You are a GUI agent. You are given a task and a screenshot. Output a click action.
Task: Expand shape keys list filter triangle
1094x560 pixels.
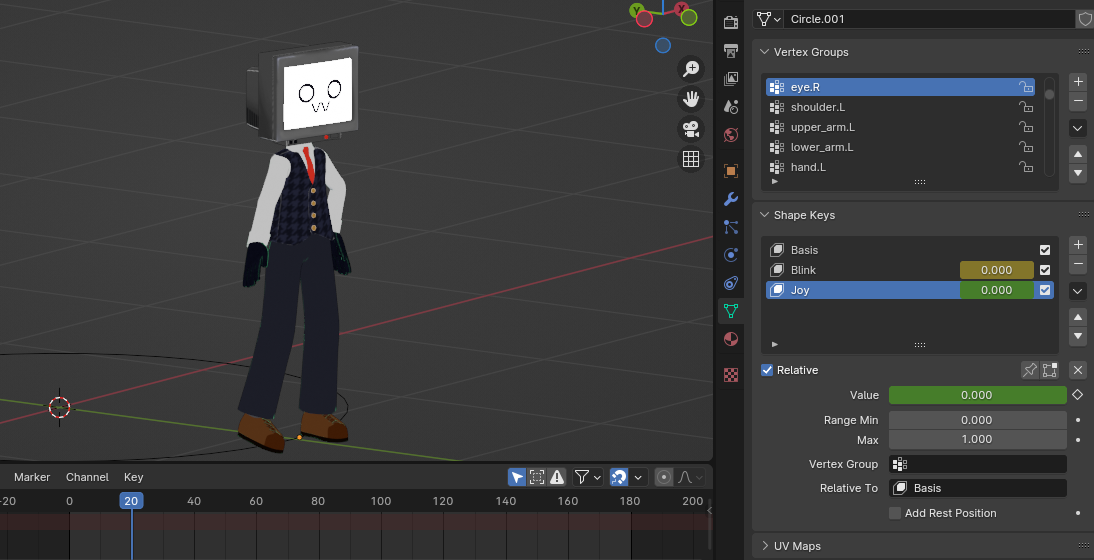[x=774, y=345]
